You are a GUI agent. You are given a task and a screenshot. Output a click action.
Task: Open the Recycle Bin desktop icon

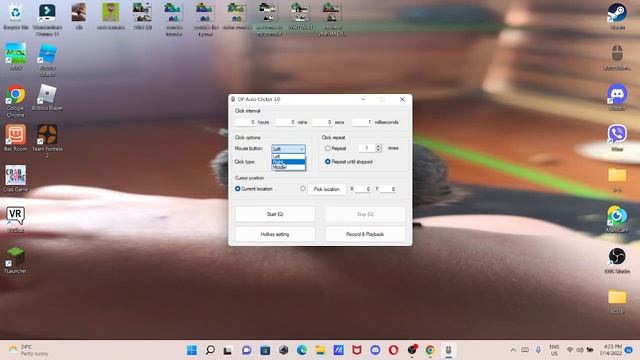tap(16, 16)
